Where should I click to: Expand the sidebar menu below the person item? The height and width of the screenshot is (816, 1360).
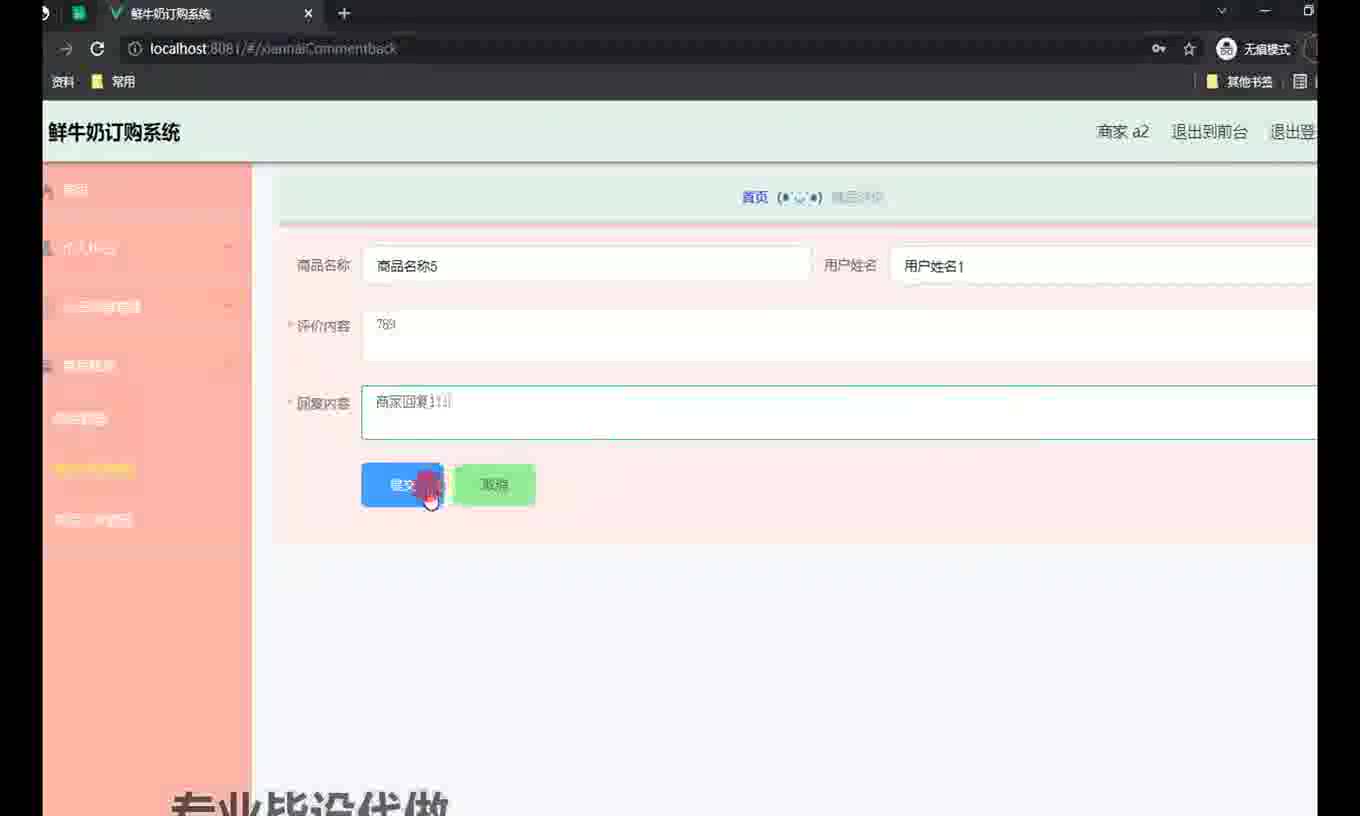coord(147,307)
